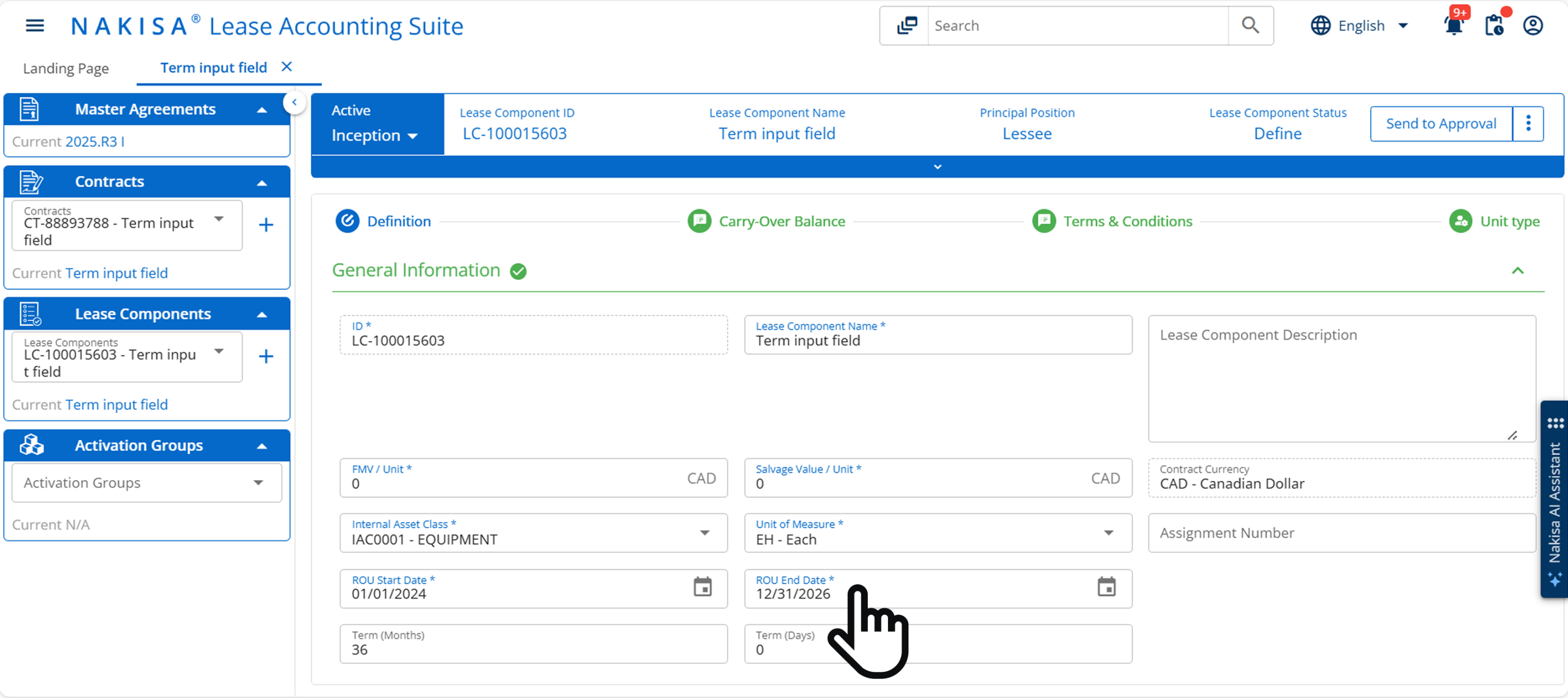1568x698 pixels.
Task: Open the user profile icon
Action: coord(1533,26)
